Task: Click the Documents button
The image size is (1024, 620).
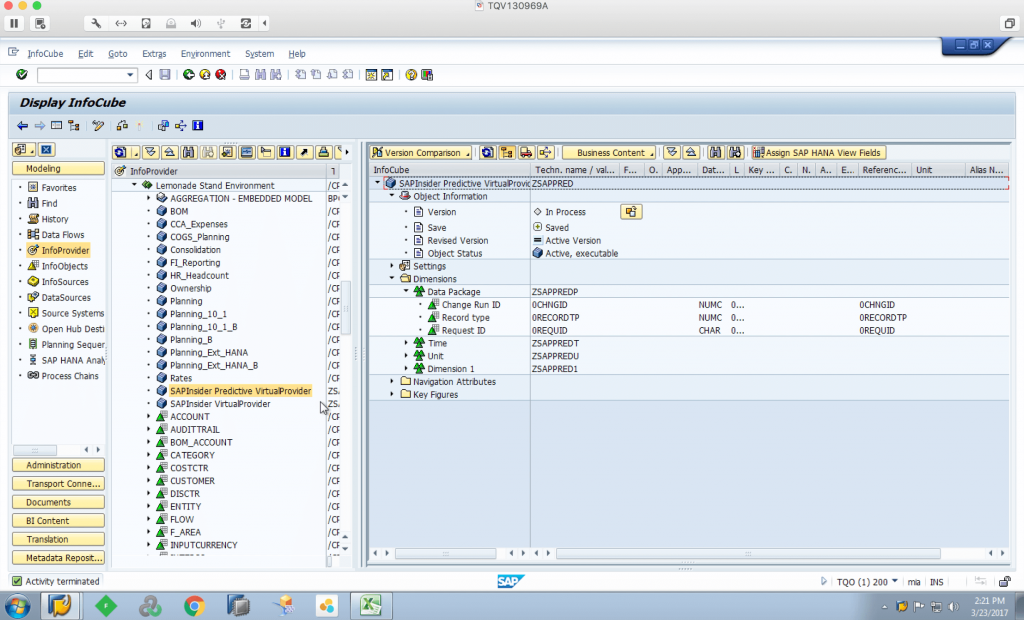Action: 58,502
